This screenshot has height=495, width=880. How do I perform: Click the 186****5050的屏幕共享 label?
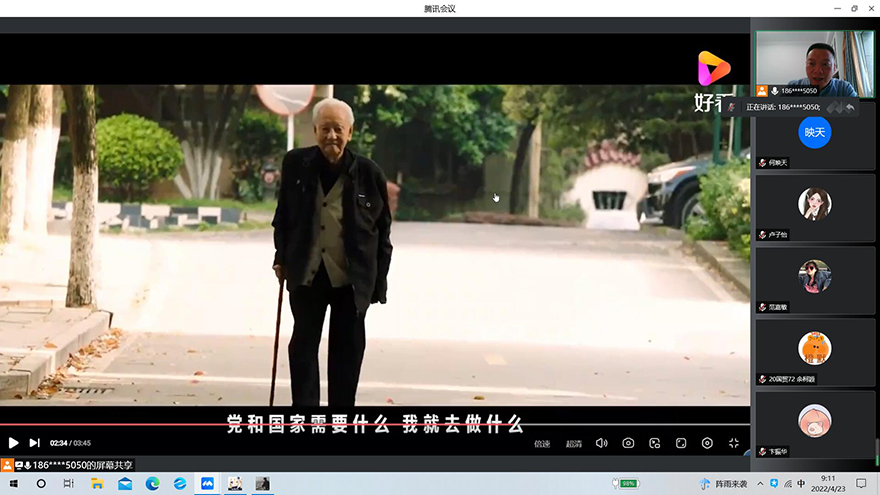pos(82,465)
